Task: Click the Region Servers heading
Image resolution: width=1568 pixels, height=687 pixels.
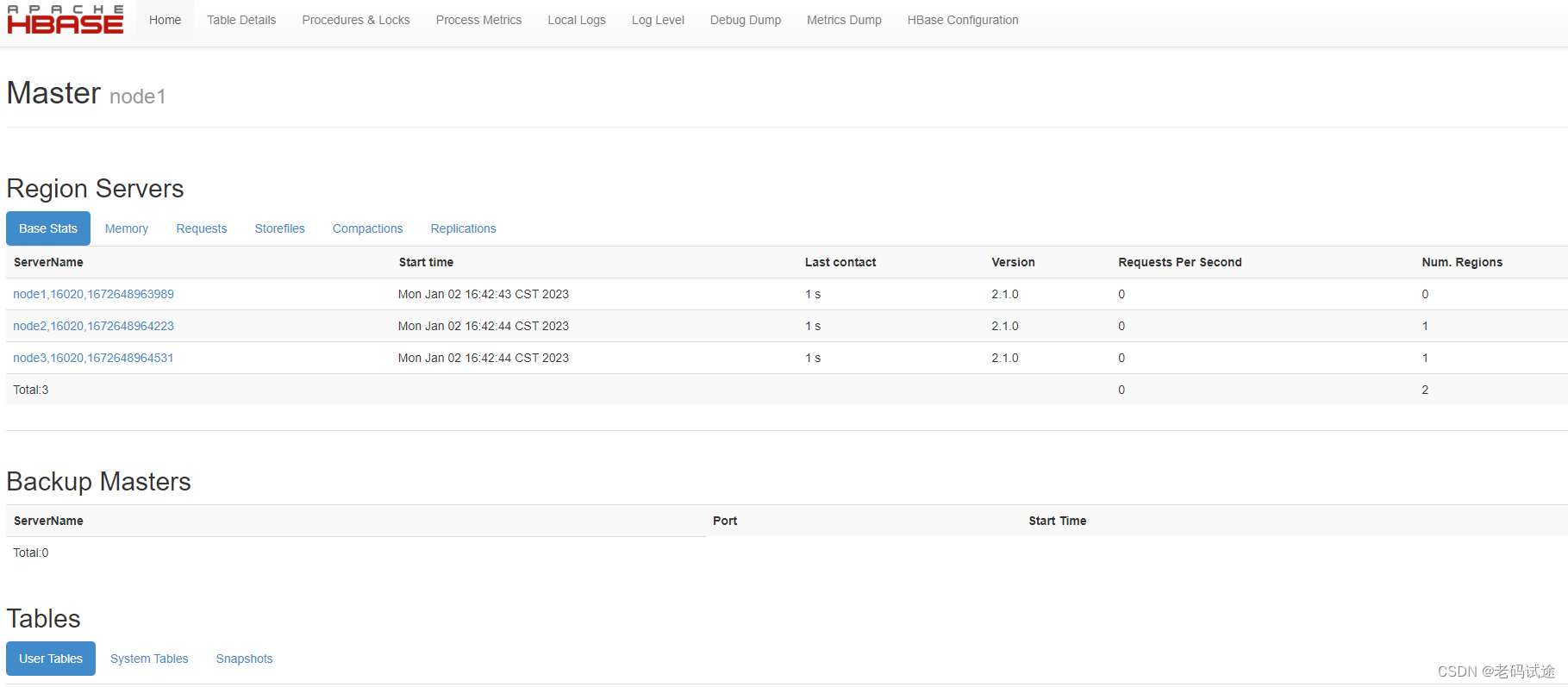Action: (x=95, y=189)
